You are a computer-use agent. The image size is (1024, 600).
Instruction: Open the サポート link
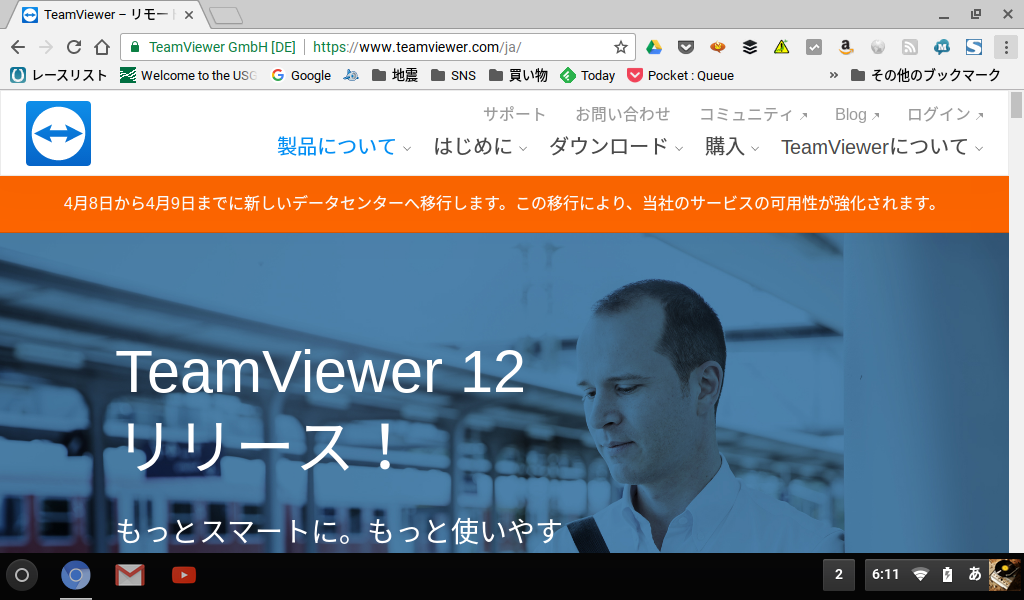pos(514,114)
